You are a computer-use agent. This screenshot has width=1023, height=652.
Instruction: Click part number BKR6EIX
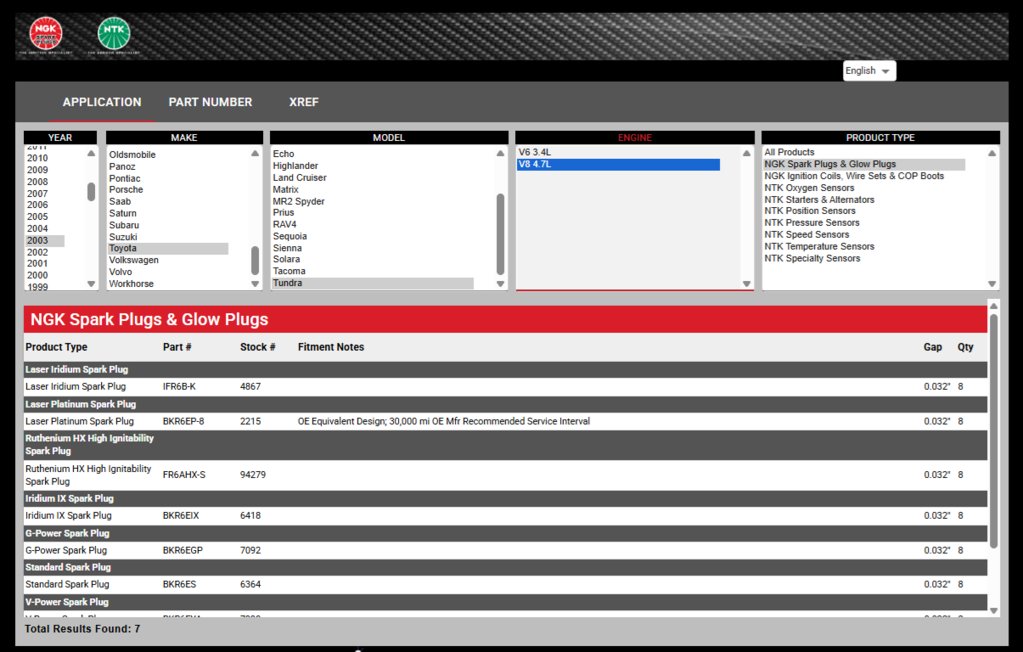(181, 516)
